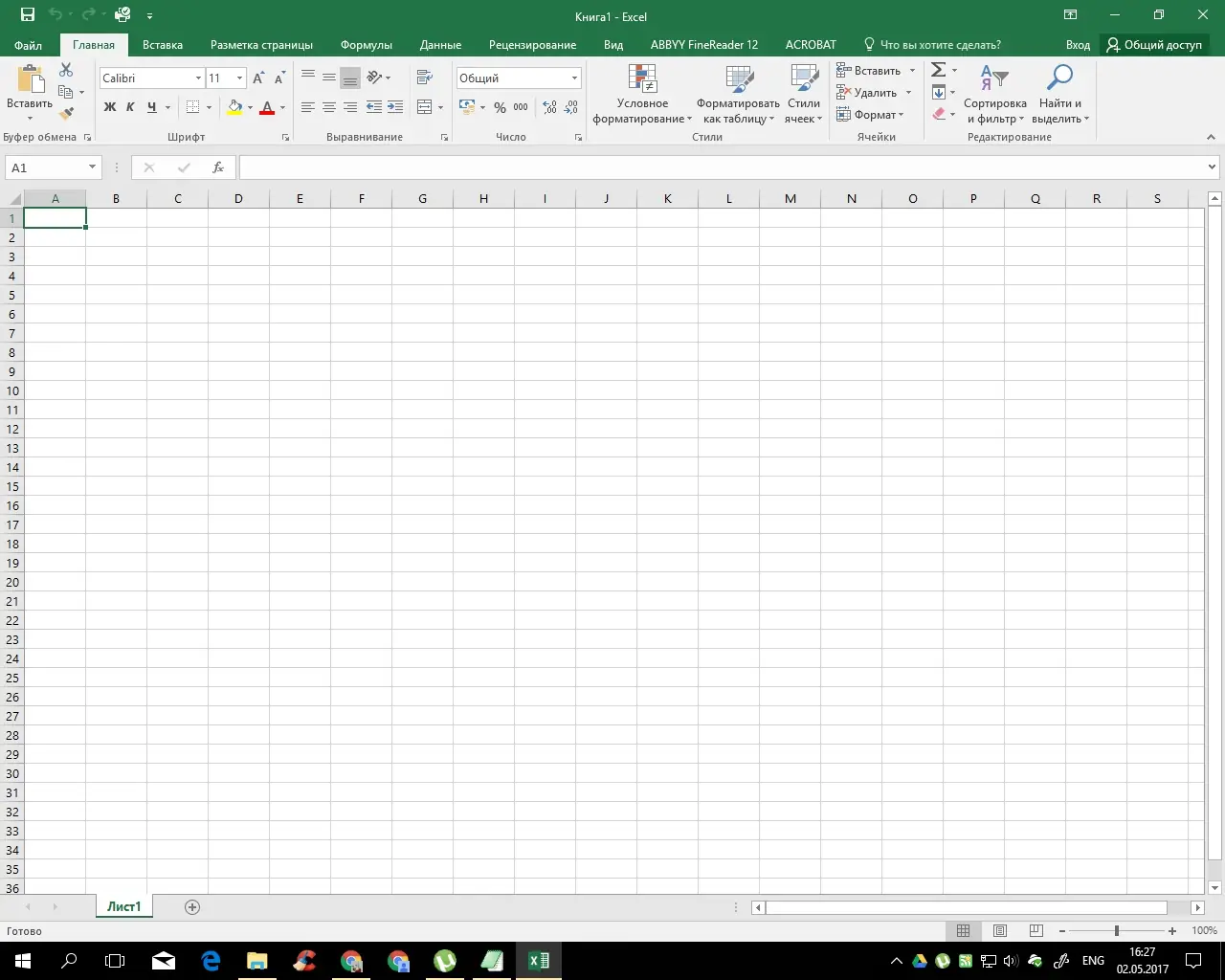Toggle top vertical alignment

[308, 78]
